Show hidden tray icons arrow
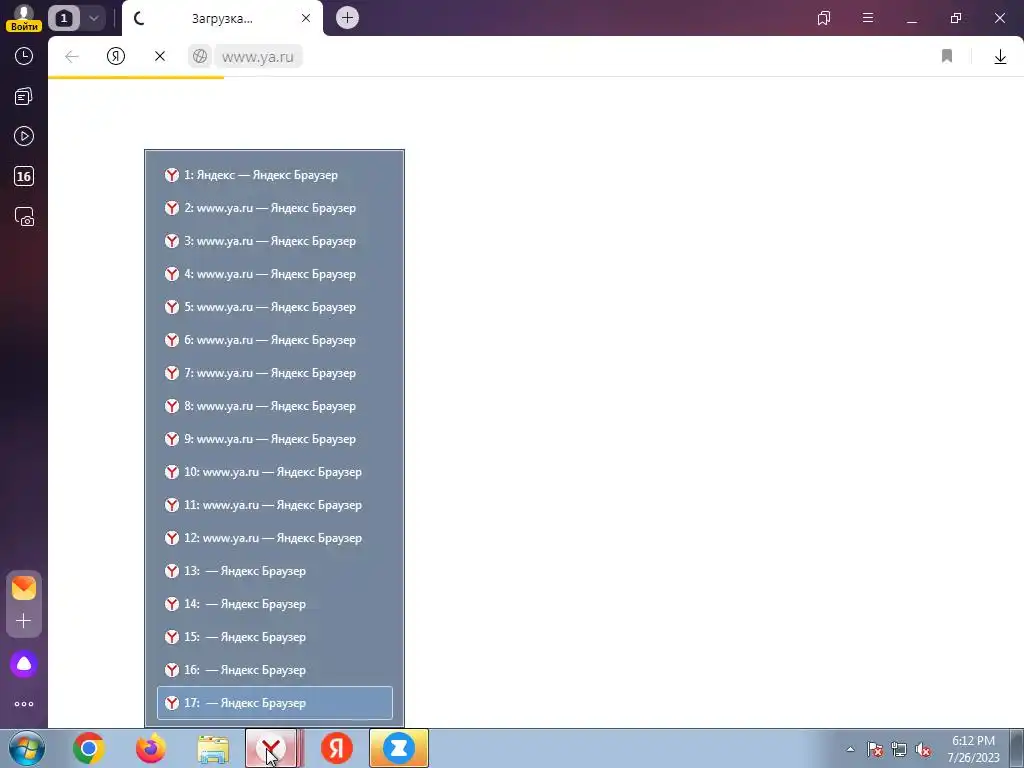Screen dimensions: 1024x768 850,750
